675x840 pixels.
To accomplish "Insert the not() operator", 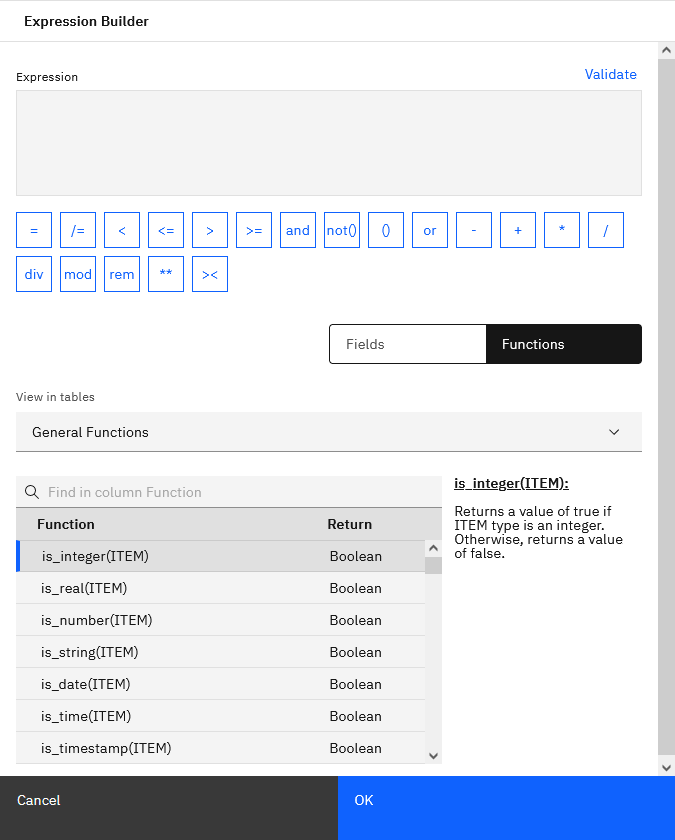I will 341,230.
